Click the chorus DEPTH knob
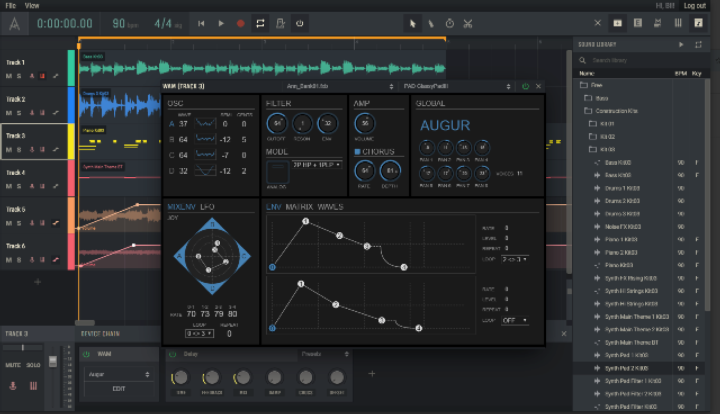720x414 pixels. pos(390,171)
